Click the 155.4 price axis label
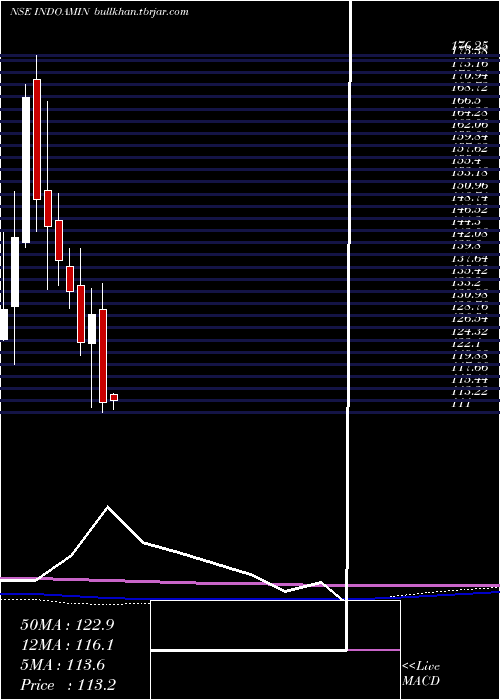The height and width of the screenshot is (700, 500). (x=466, y=161)
